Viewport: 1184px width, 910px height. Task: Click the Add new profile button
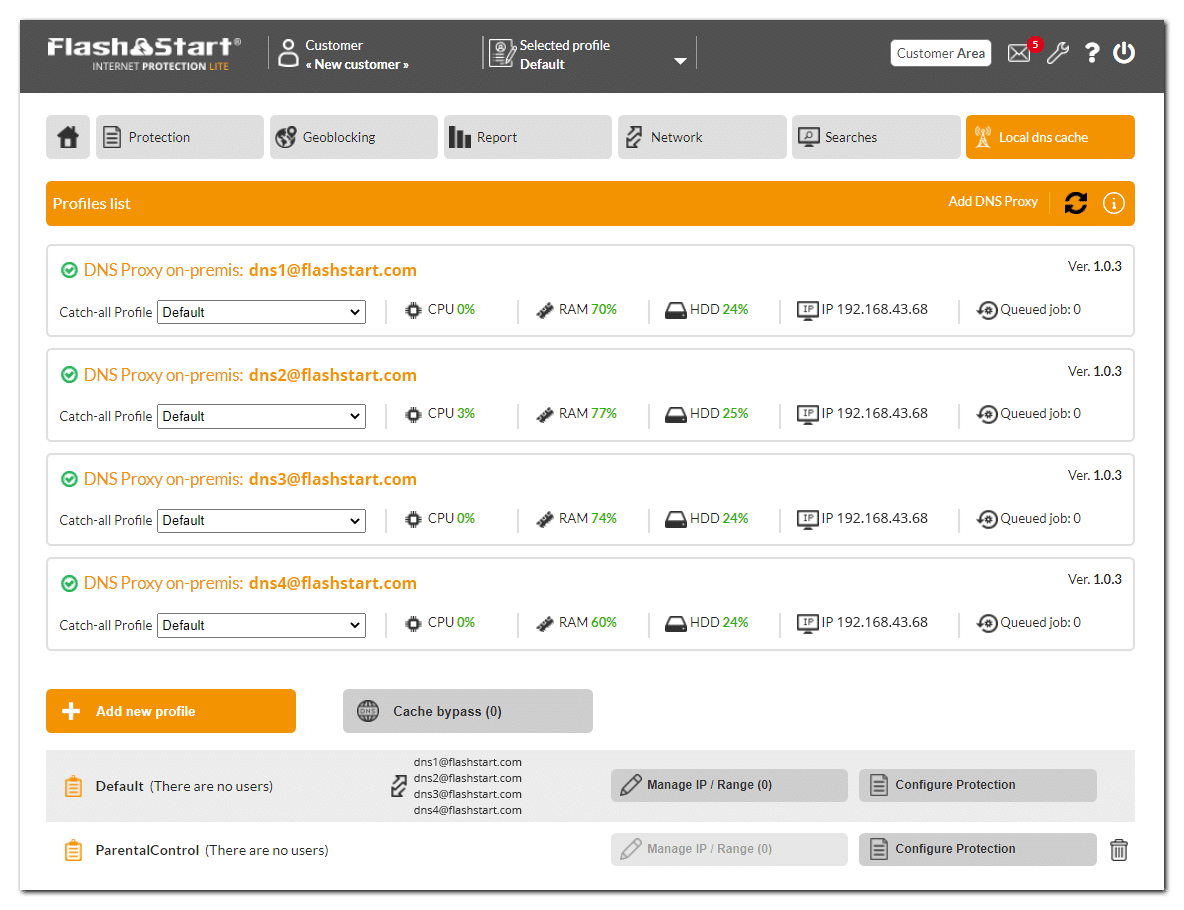click(171, 711)
